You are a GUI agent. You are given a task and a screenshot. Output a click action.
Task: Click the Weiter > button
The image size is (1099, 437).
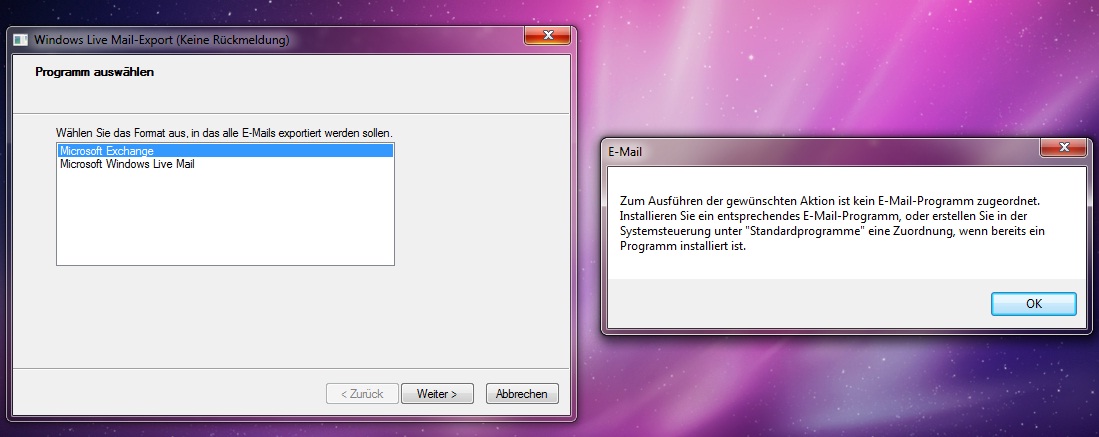click(437, 394)
